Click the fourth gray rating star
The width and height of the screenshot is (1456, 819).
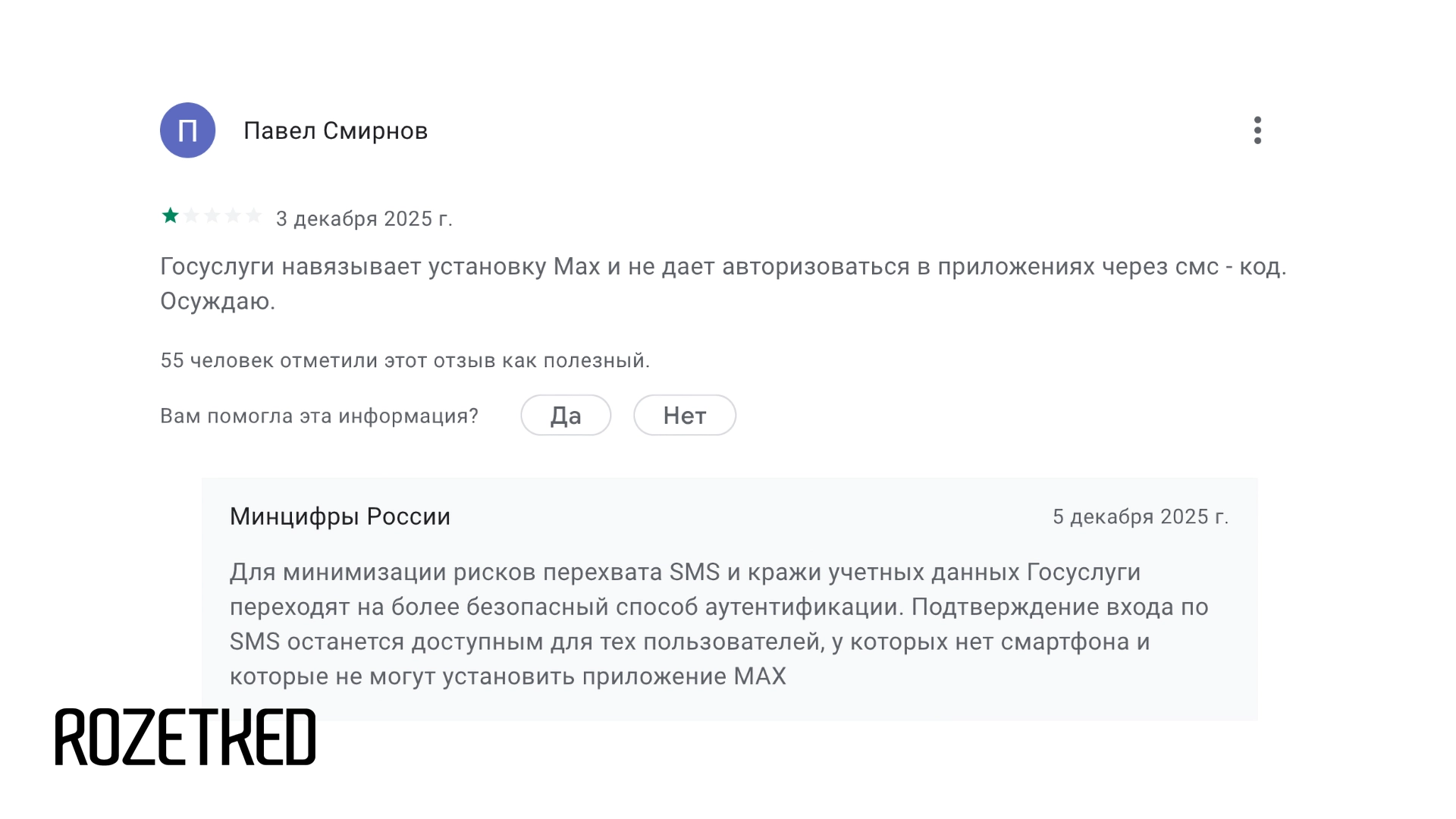(233, 216)
